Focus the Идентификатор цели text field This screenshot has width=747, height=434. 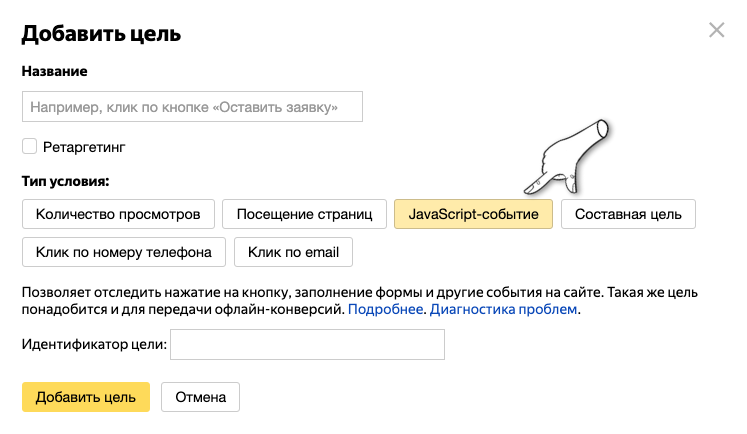point(308,345)
